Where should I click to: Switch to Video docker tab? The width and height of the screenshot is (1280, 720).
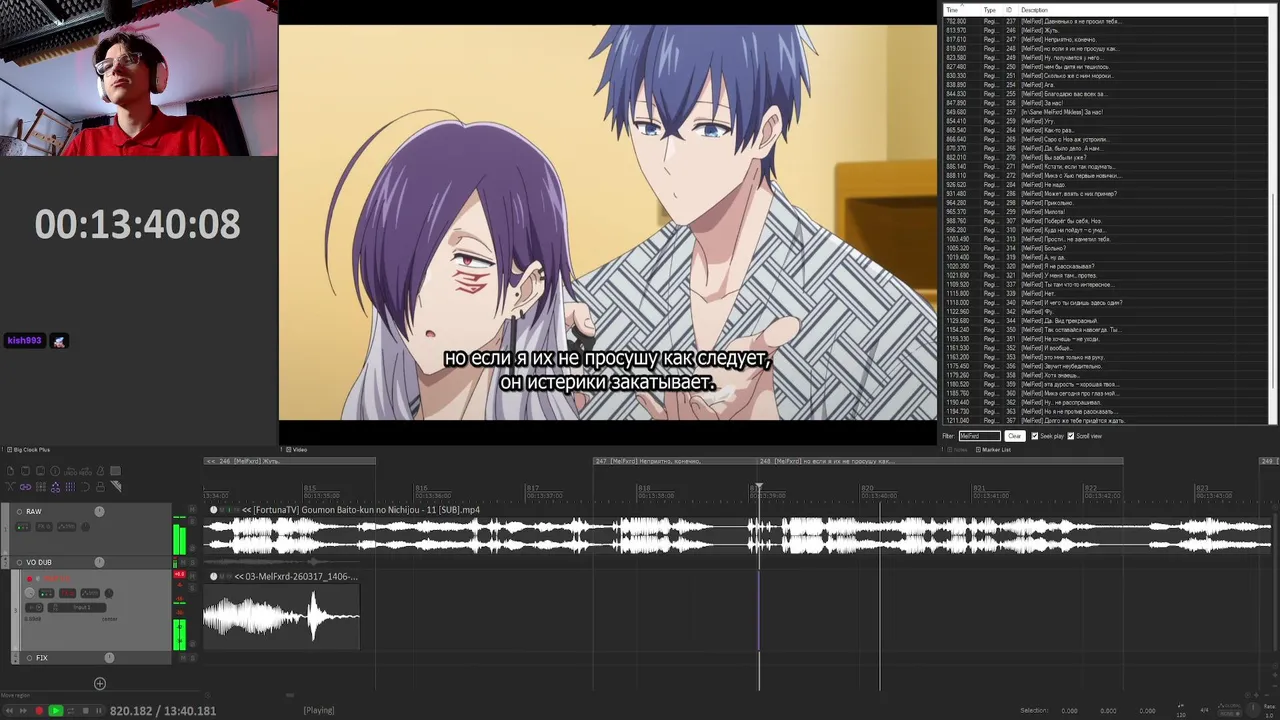pyautogui.click(x=297, y=450)
